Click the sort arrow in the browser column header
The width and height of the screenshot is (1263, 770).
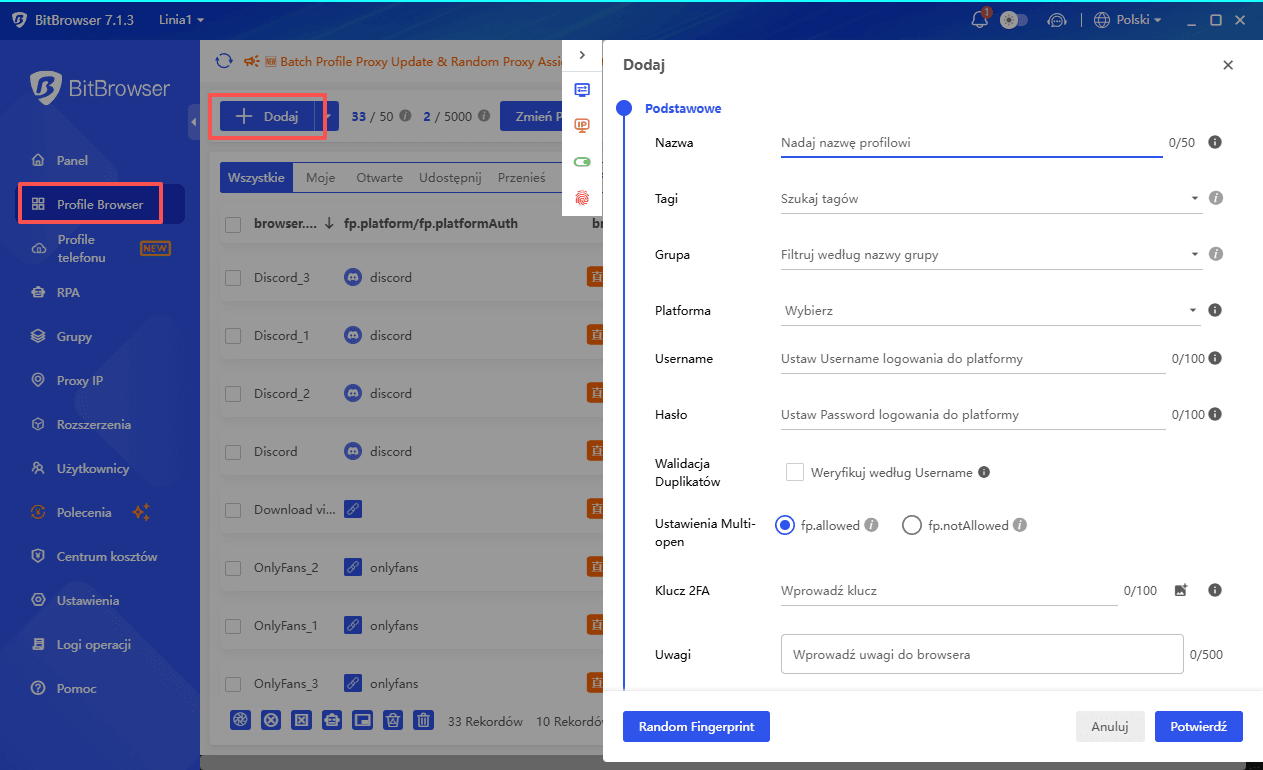329,224
